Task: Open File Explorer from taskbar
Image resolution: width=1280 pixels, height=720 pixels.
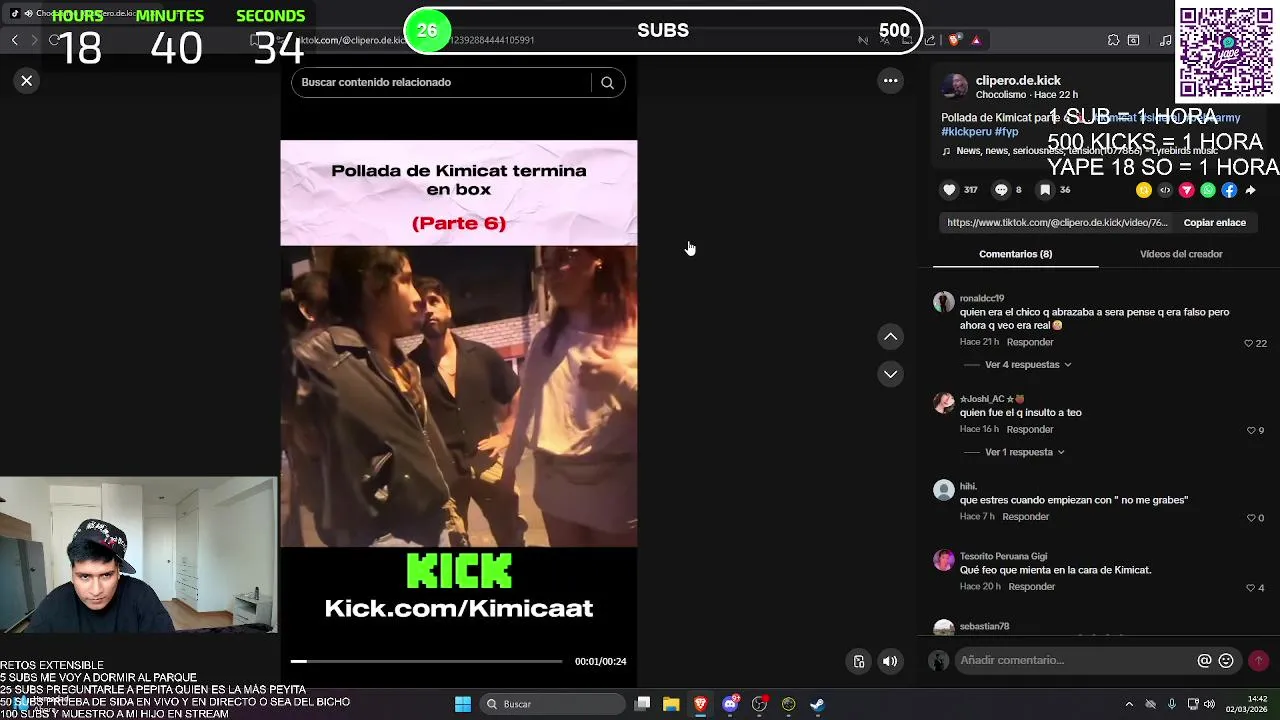Action: (671, 704)
